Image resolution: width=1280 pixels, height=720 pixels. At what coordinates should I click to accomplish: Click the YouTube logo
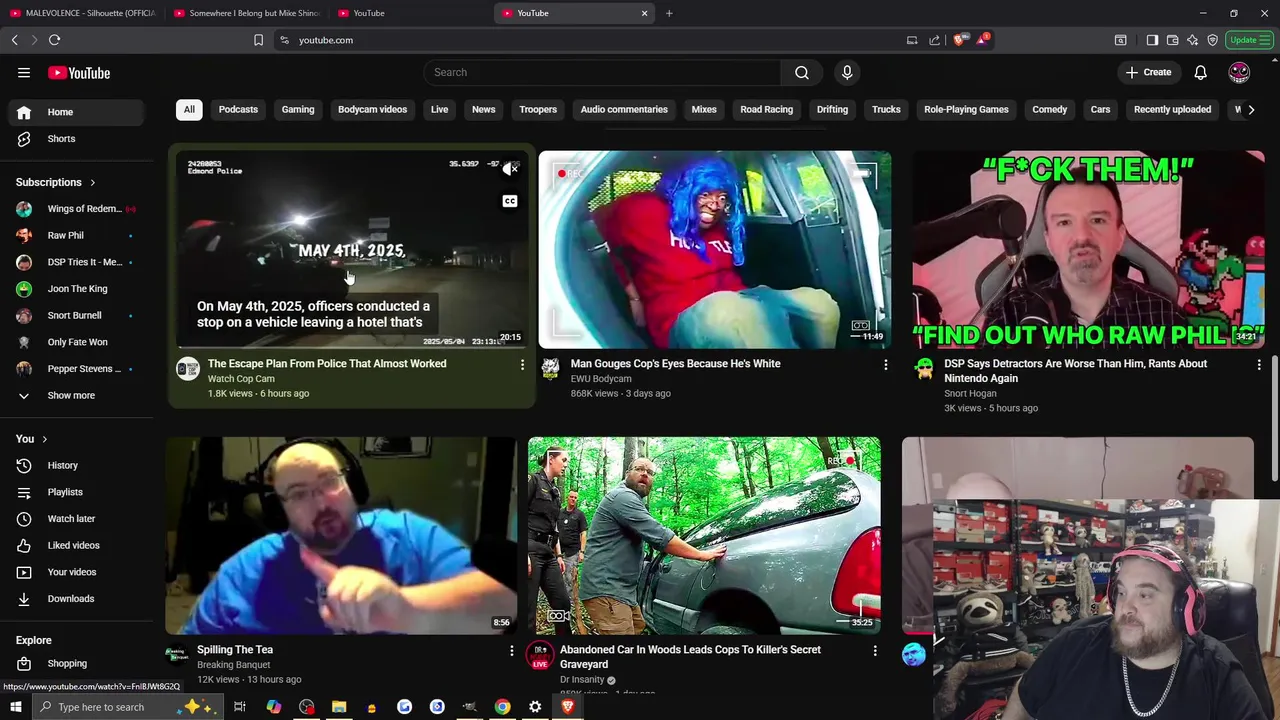point(79,73)
